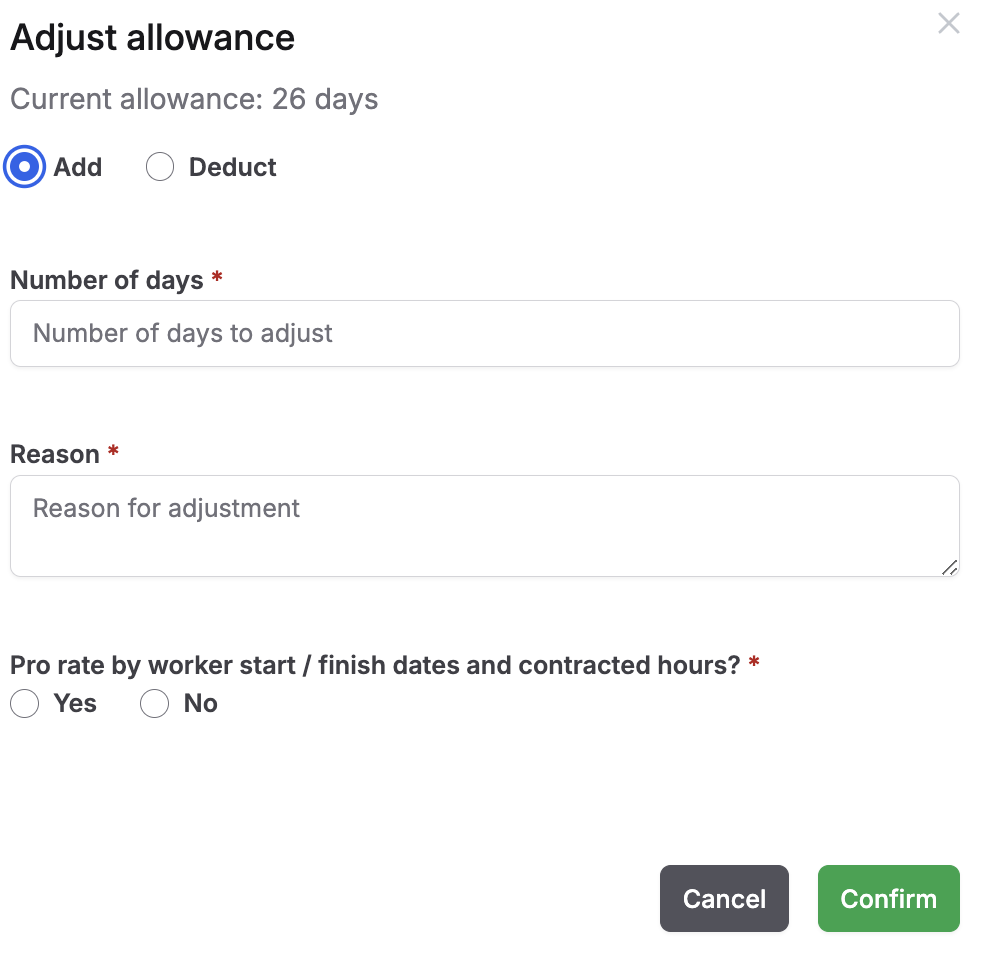This screenshot has height=960, width=982.
Task: Abort the allowance change via Cancel
Action: (724, 898)
